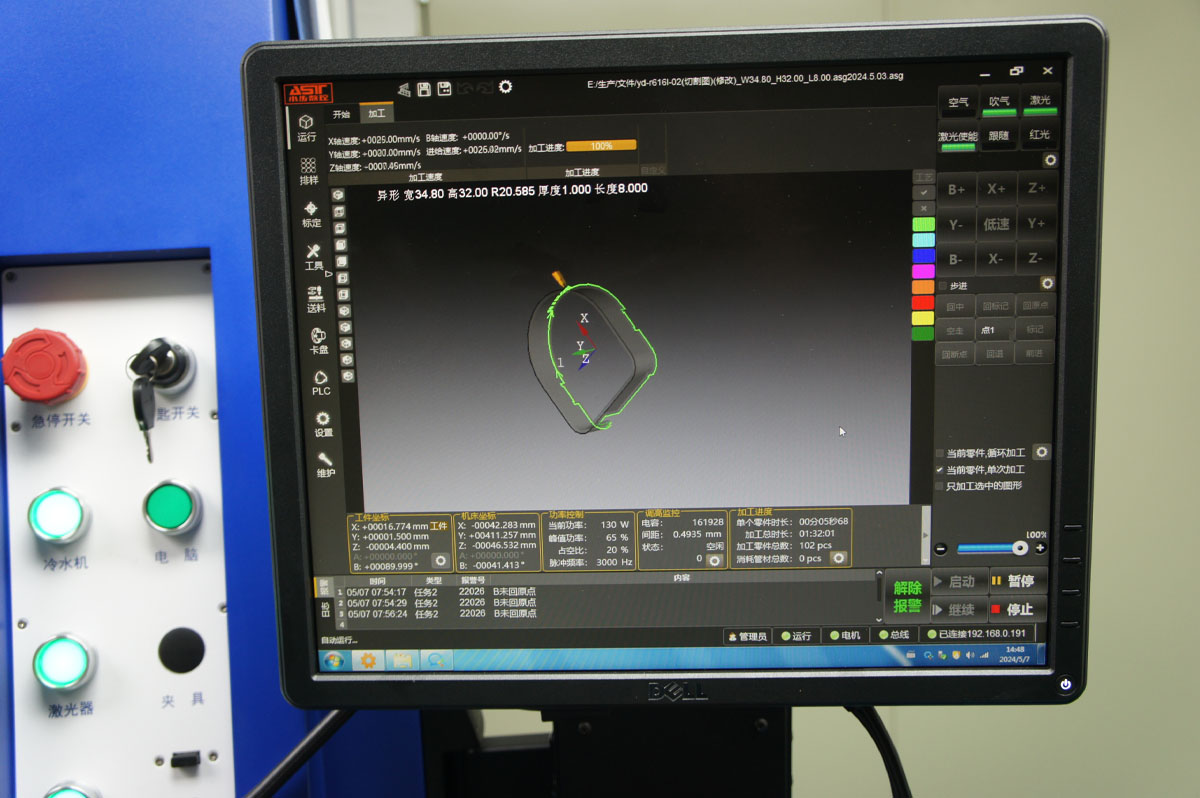Open the 送料 feeding sidebar page
Viewport: 1200px width, 798px height.
pos(316,300)
